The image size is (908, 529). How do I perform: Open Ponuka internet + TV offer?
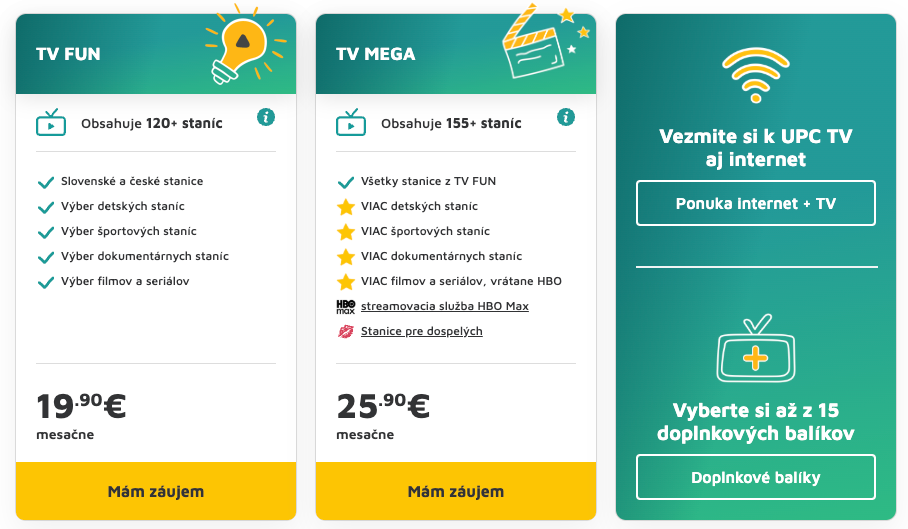point(756,203)
